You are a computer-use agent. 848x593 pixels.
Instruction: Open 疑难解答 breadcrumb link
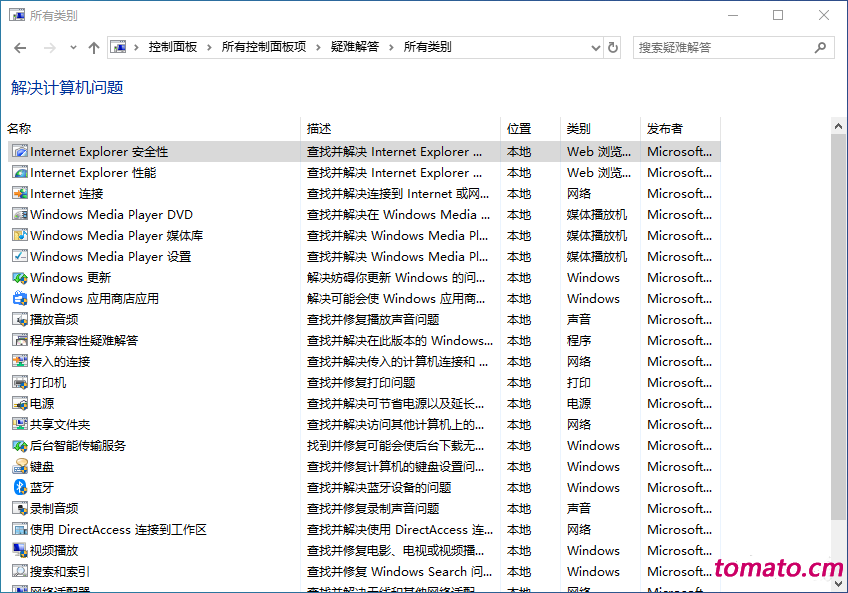[355, 47]
